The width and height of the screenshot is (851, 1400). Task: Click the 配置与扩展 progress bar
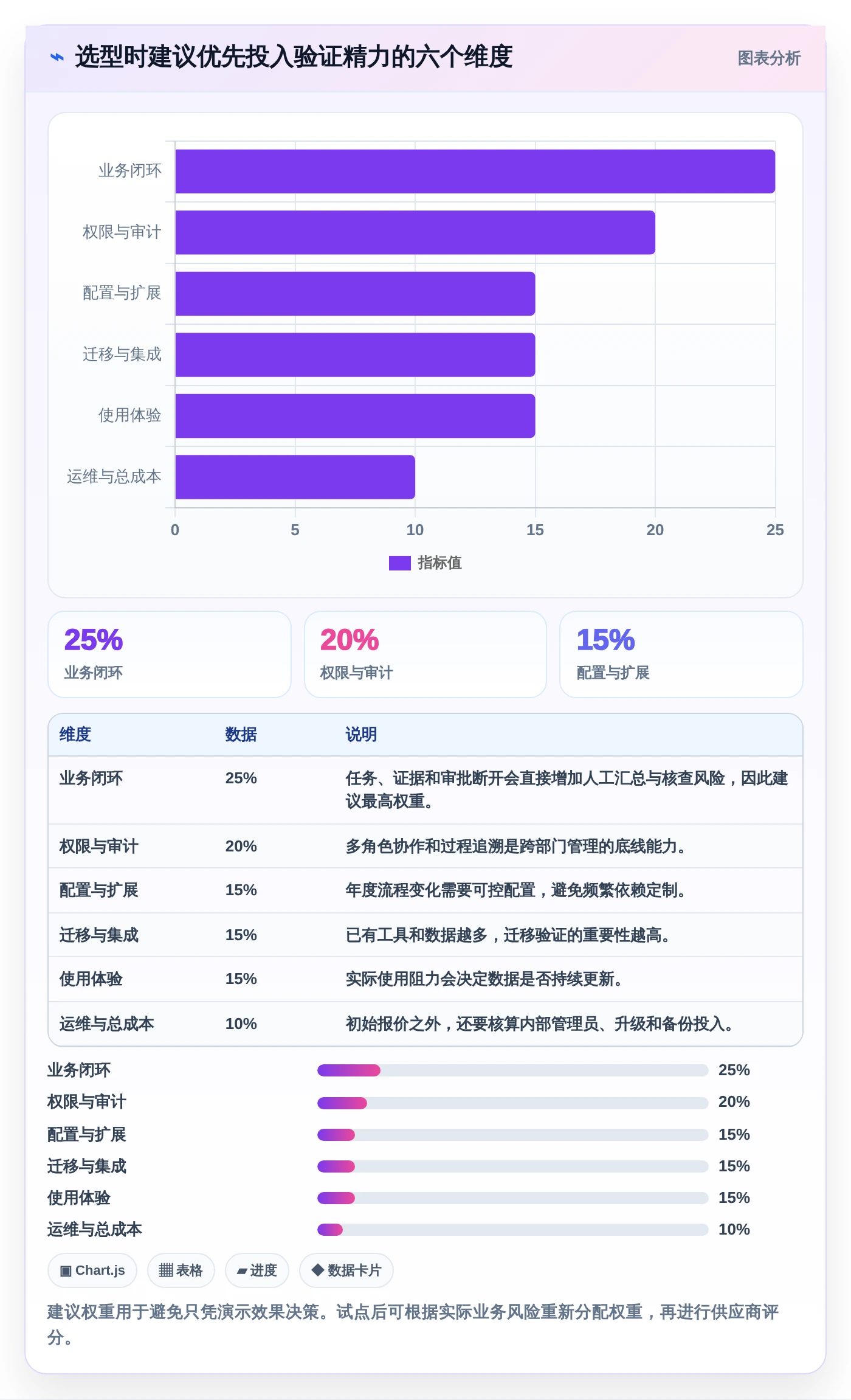(x=513, y=1135)
